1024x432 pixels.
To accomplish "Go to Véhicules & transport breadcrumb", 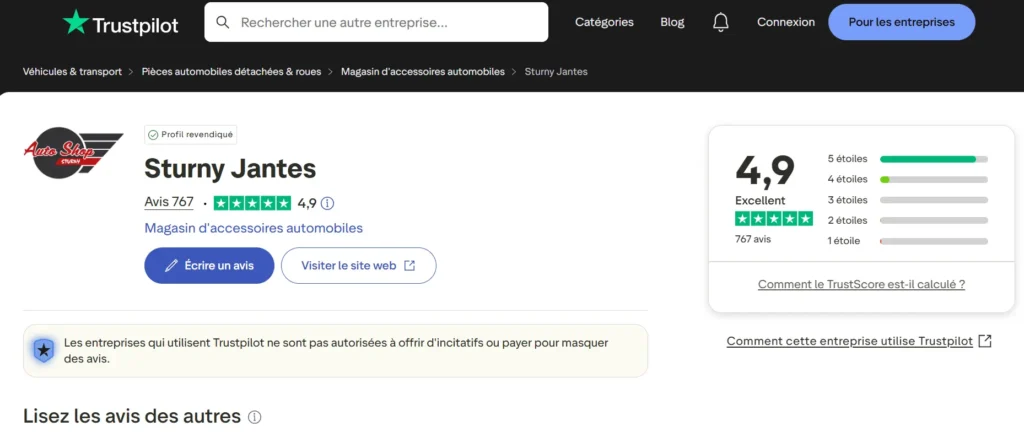I will point(72,72).
